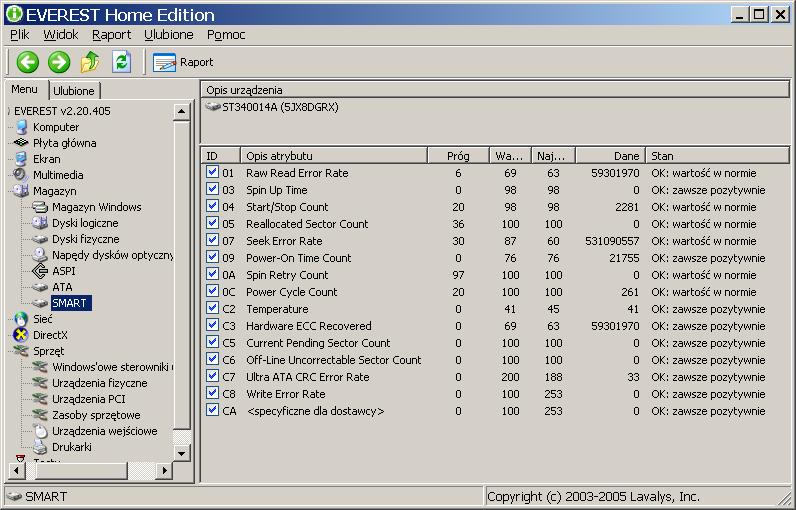Image resolution: width=796 pixels, height=510 pixels.
Task: Open the Raport menu
Action: pyautogui.click(x=111, y=35)
